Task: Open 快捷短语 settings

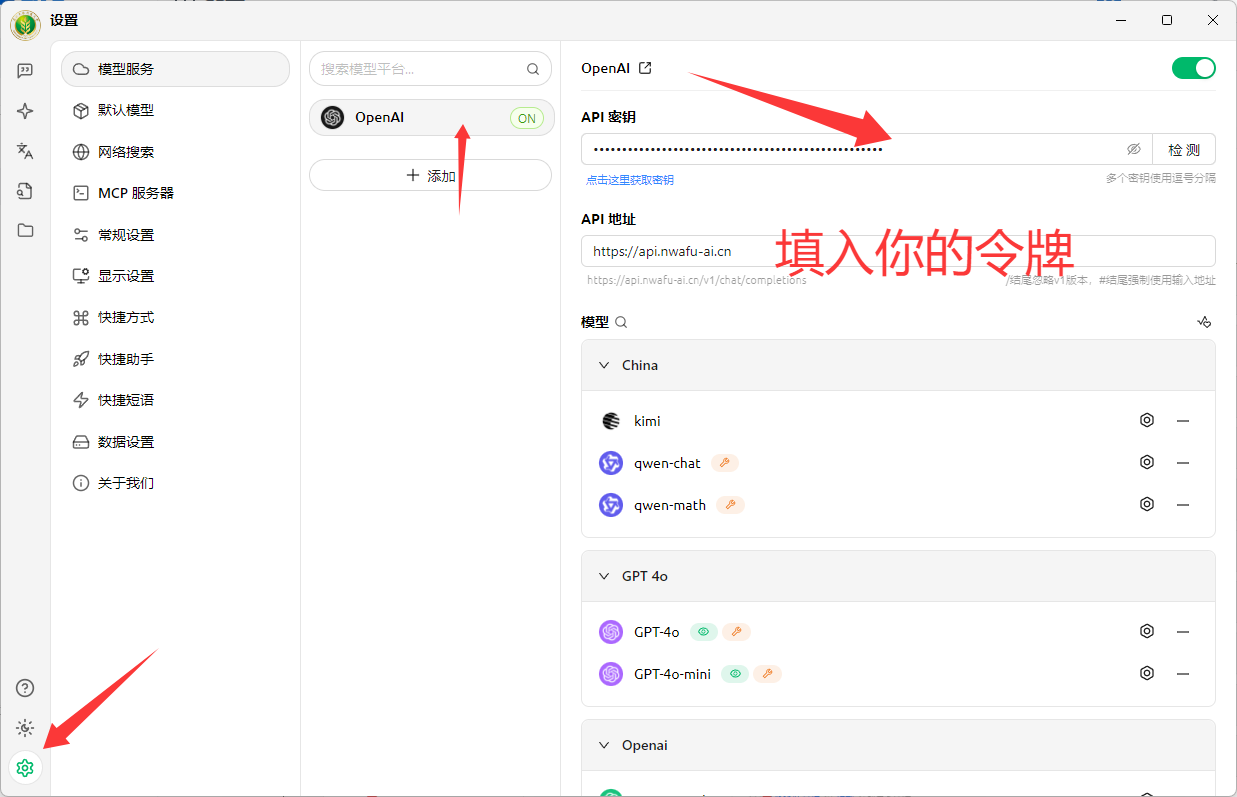Action: click(175, 400)
